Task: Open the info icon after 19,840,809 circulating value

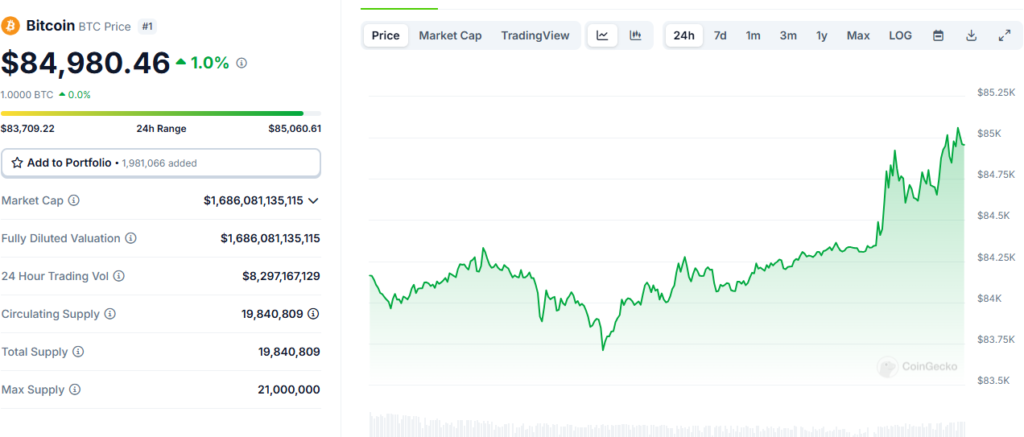Action: 313,314
